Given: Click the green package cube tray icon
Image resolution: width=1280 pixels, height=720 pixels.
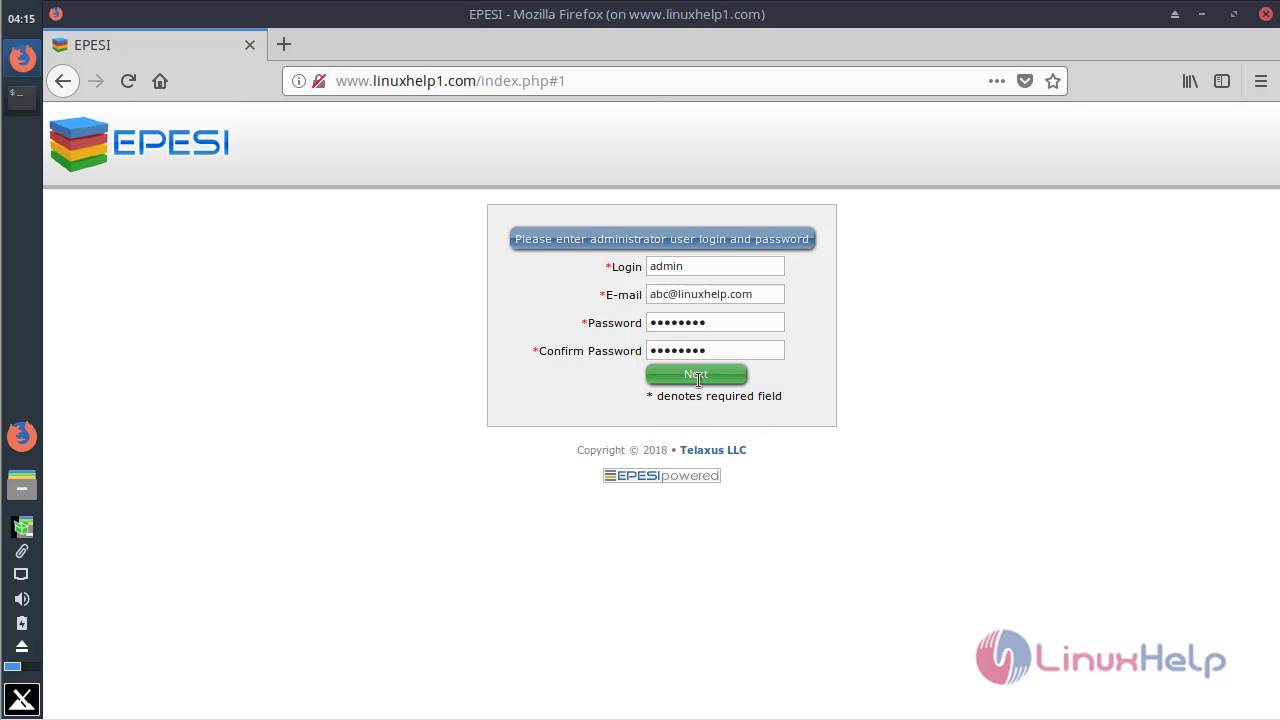Looking at the screenshot, I should (x=22, y=526).
